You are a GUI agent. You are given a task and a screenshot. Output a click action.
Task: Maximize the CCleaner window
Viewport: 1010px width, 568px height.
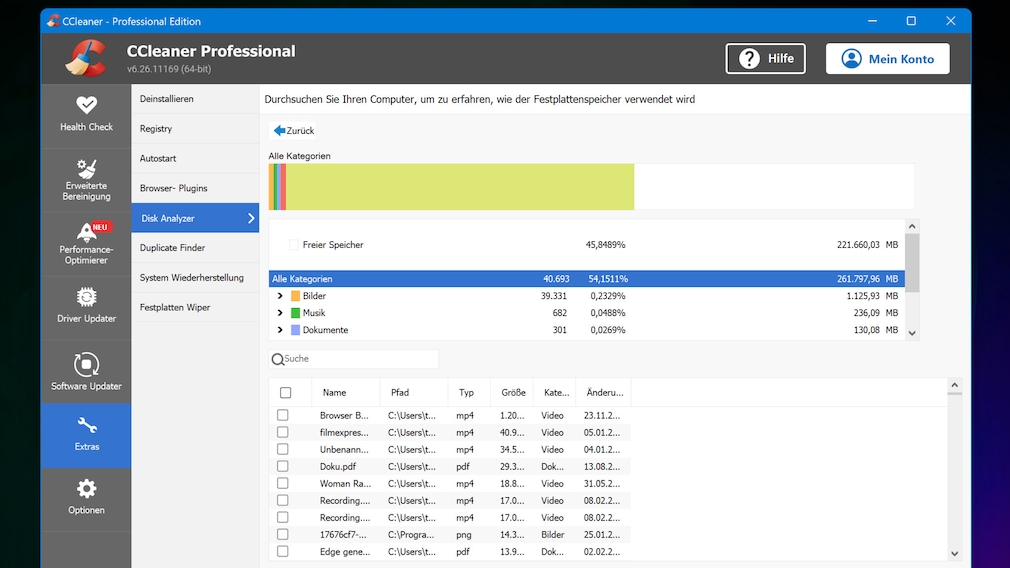pyautogui.click(x=911, y=21)
